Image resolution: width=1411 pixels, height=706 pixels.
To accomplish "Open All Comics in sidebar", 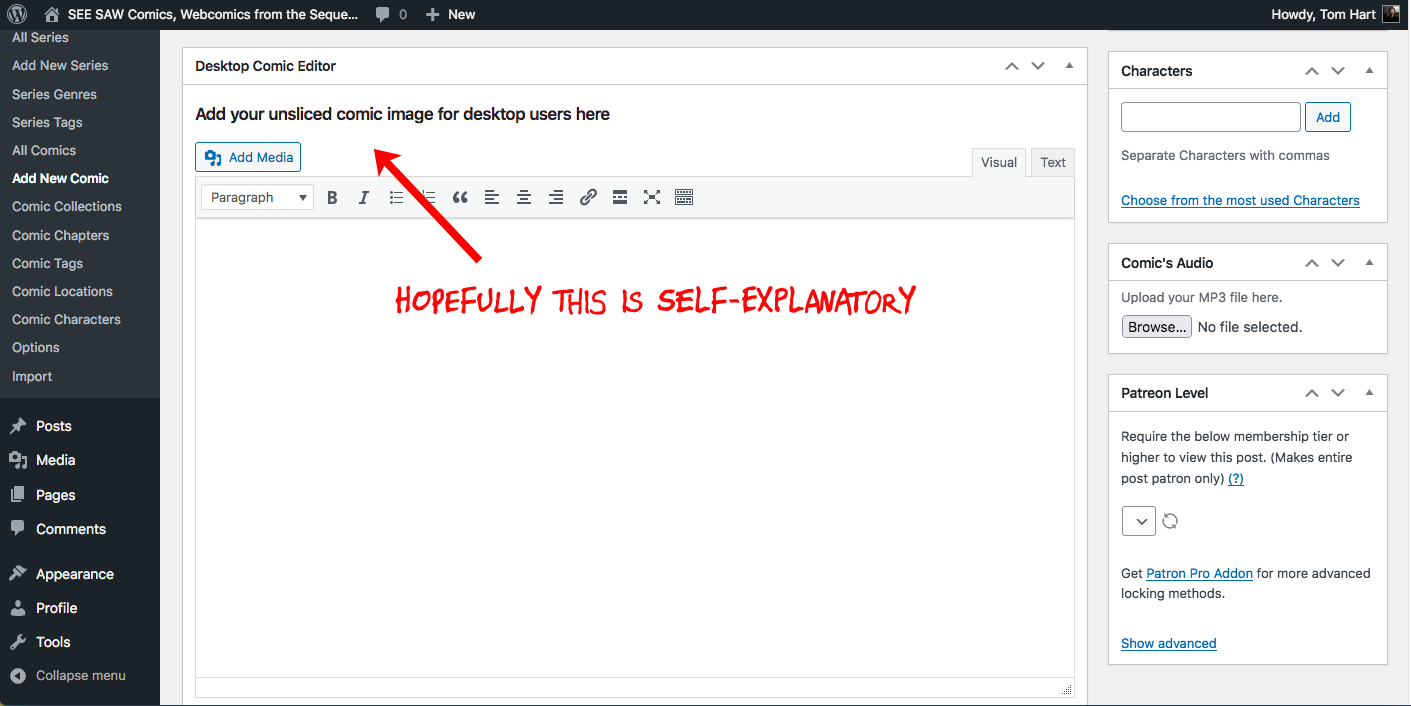I will [44, 150].
